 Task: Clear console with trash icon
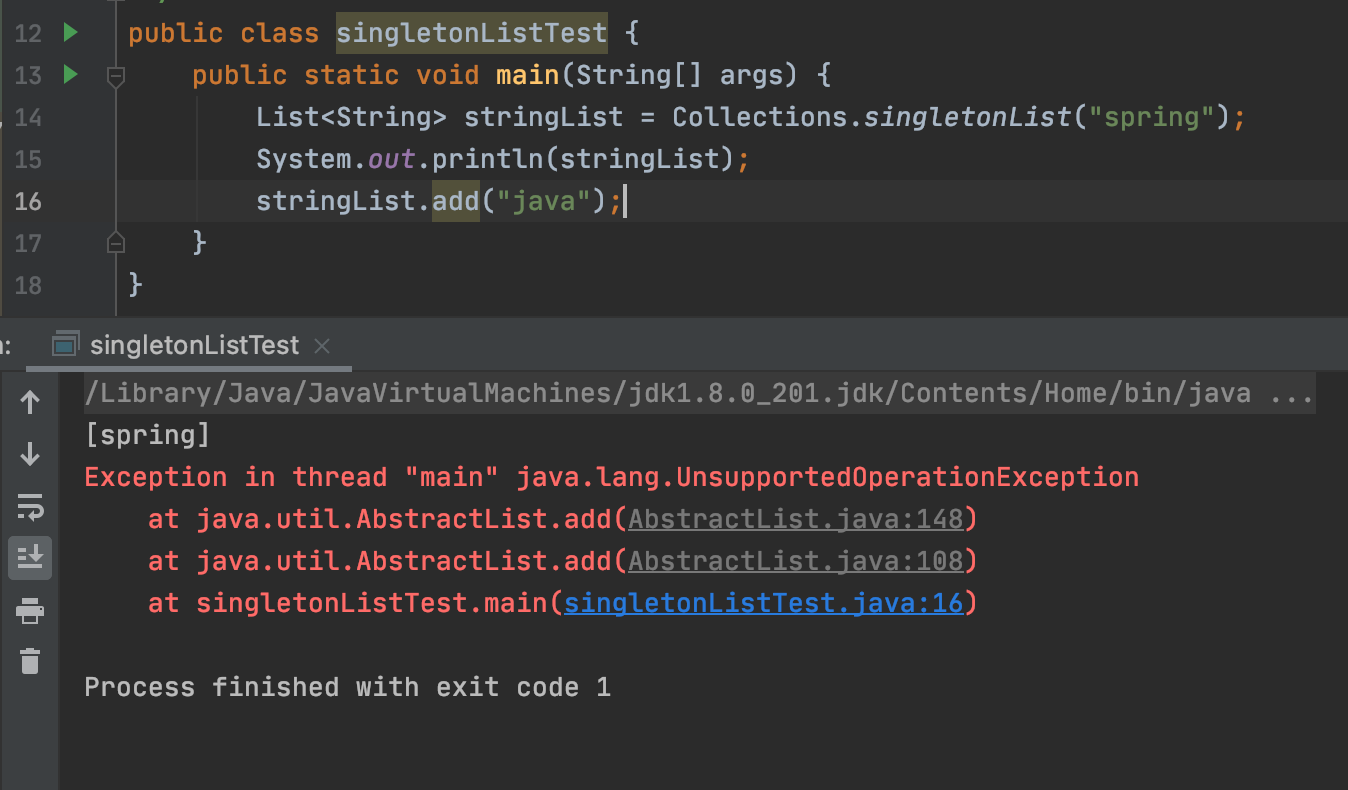(x=30, y=660)
